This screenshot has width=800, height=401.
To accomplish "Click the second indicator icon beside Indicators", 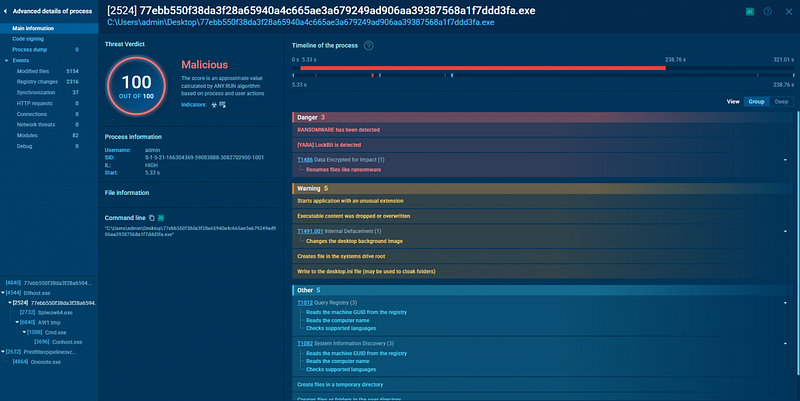I will pyautogui.click(x=222, y=105).
